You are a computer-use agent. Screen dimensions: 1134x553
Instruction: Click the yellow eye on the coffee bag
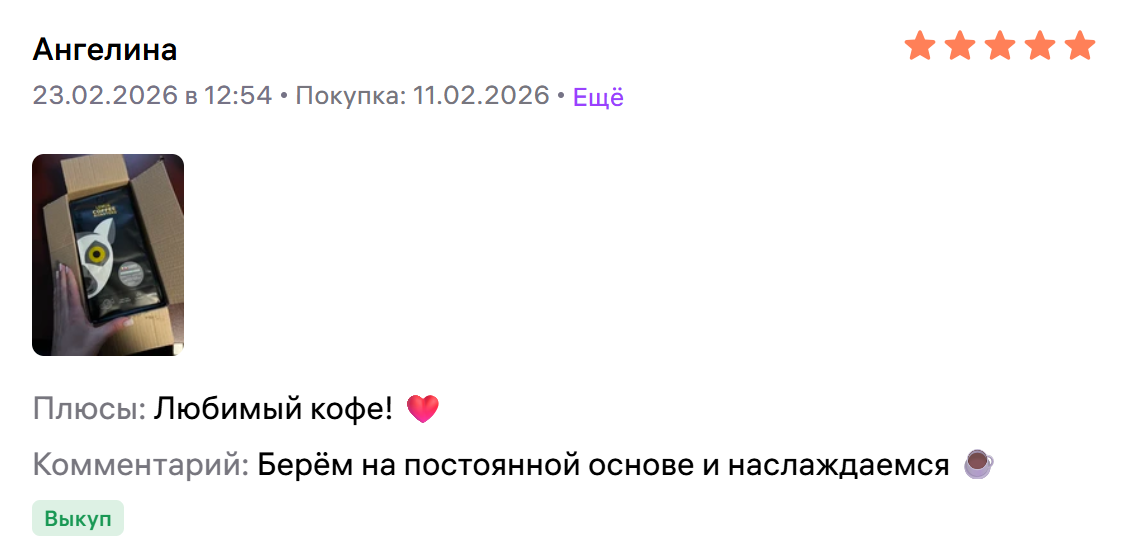click(95, 256)
